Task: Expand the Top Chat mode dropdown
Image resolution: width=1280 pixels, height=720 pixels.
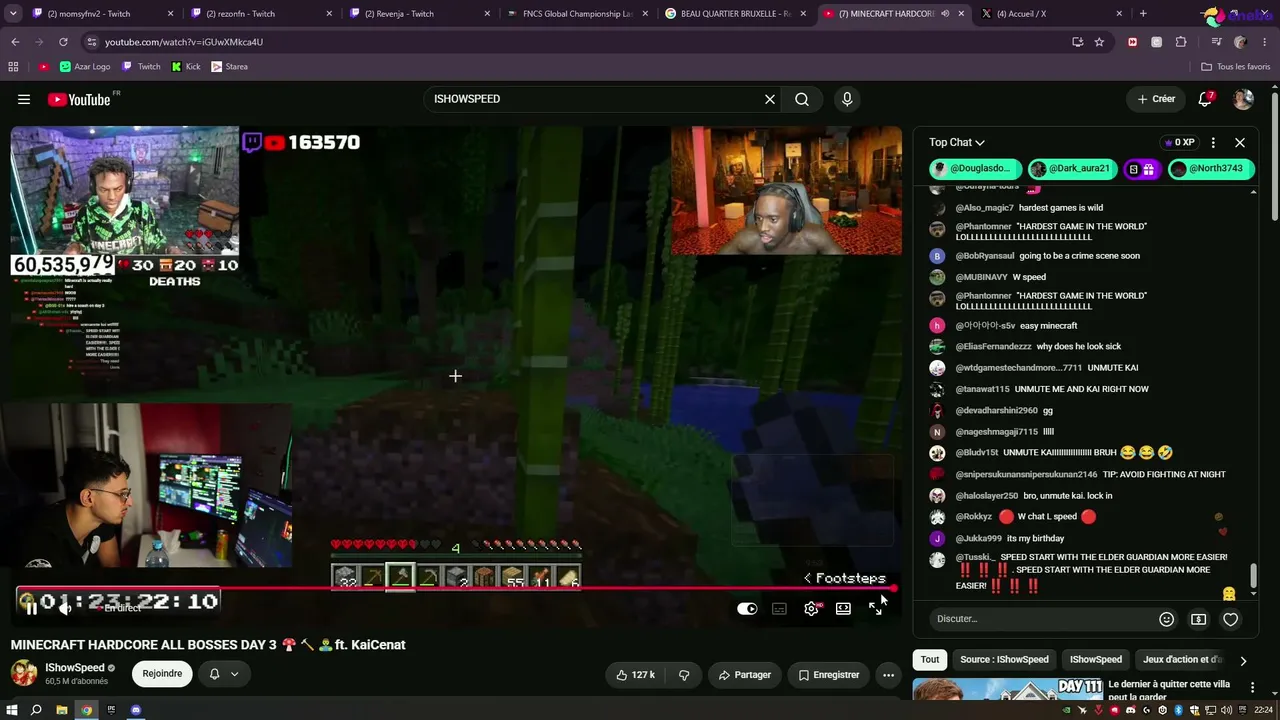Action: pos(957,143)
